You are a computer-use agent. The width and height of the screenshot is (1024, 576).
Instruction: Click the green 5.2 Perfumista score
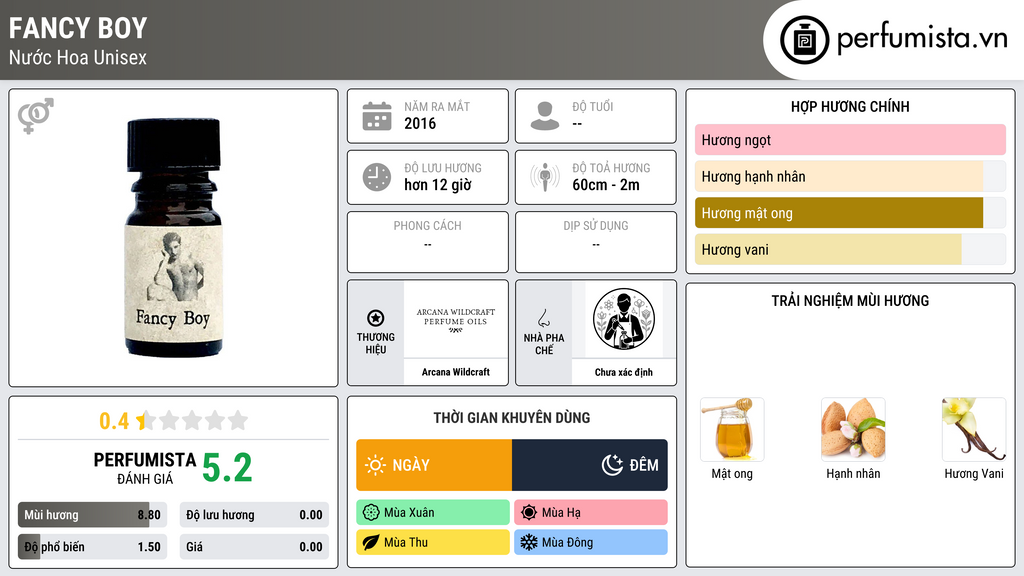227,468
